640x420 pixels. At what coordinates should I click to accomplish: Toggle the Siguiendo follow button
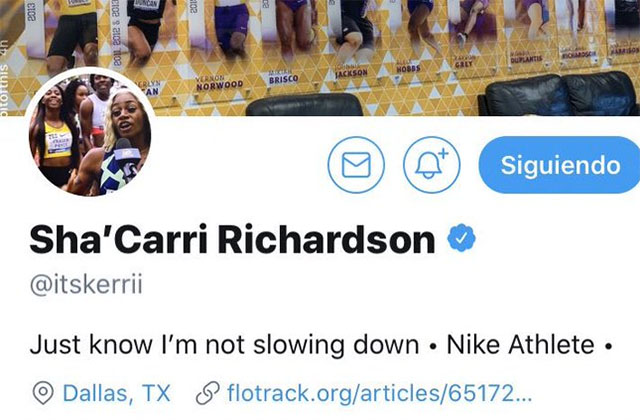point(559,164)
